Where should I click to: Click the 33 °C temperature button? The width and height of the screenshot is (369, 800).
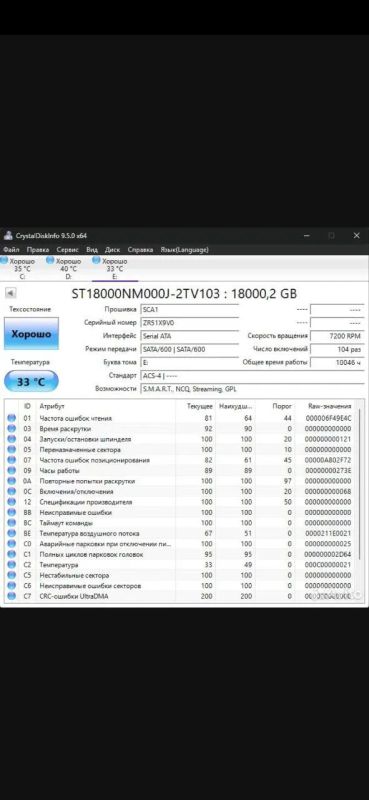tap(31, 381)
